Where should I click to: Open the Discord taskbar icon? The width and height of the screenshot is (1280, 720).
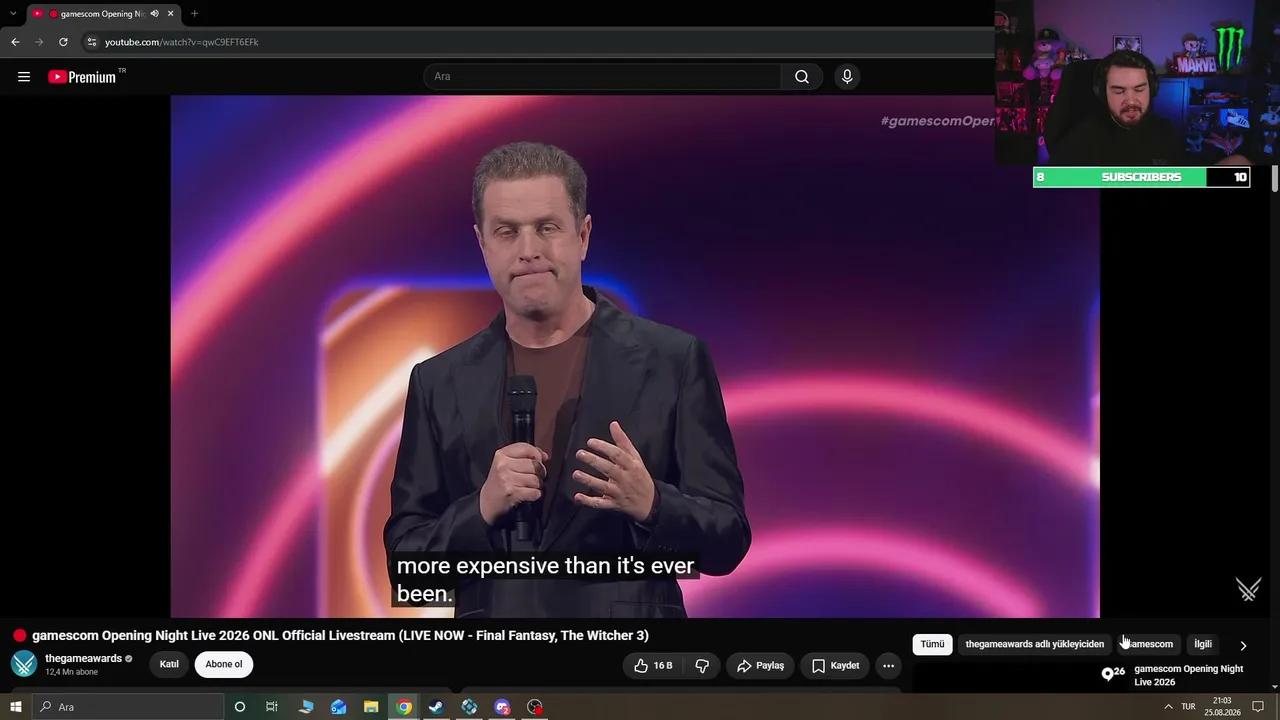502,707
